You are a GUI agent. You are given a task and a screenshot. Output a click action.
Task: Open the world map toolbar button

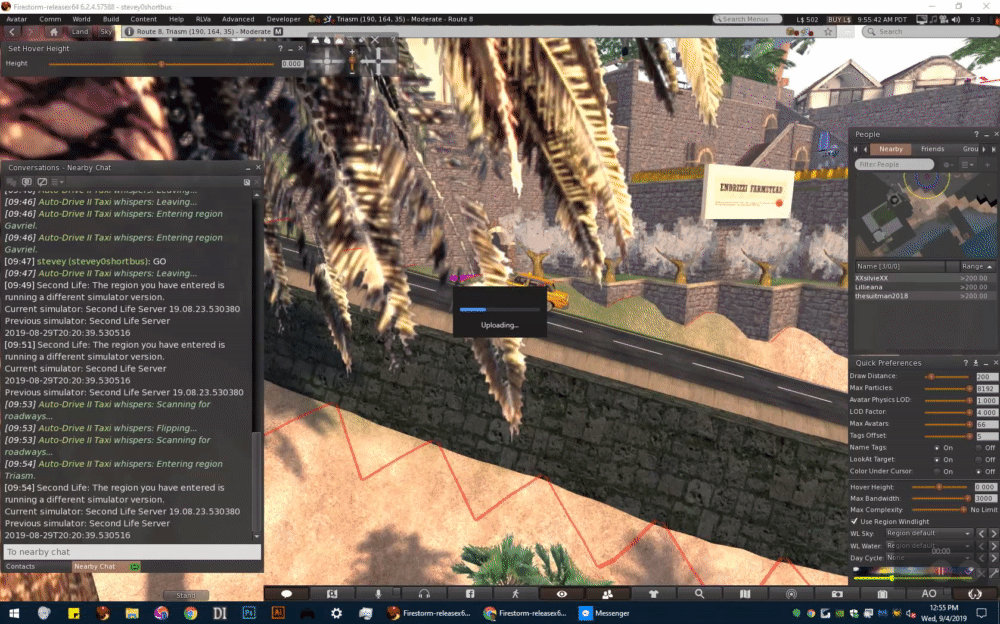745,593
